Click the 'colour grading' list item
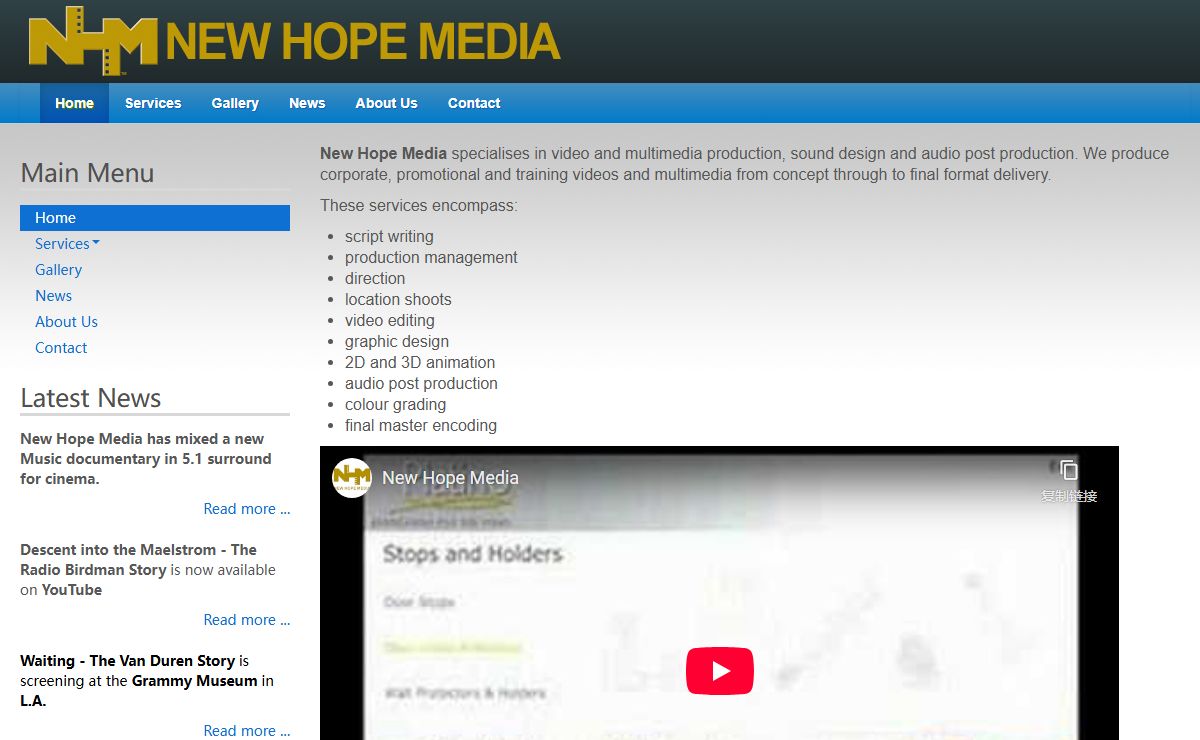Screen dimensions: 1200x740 coord(395,405)
